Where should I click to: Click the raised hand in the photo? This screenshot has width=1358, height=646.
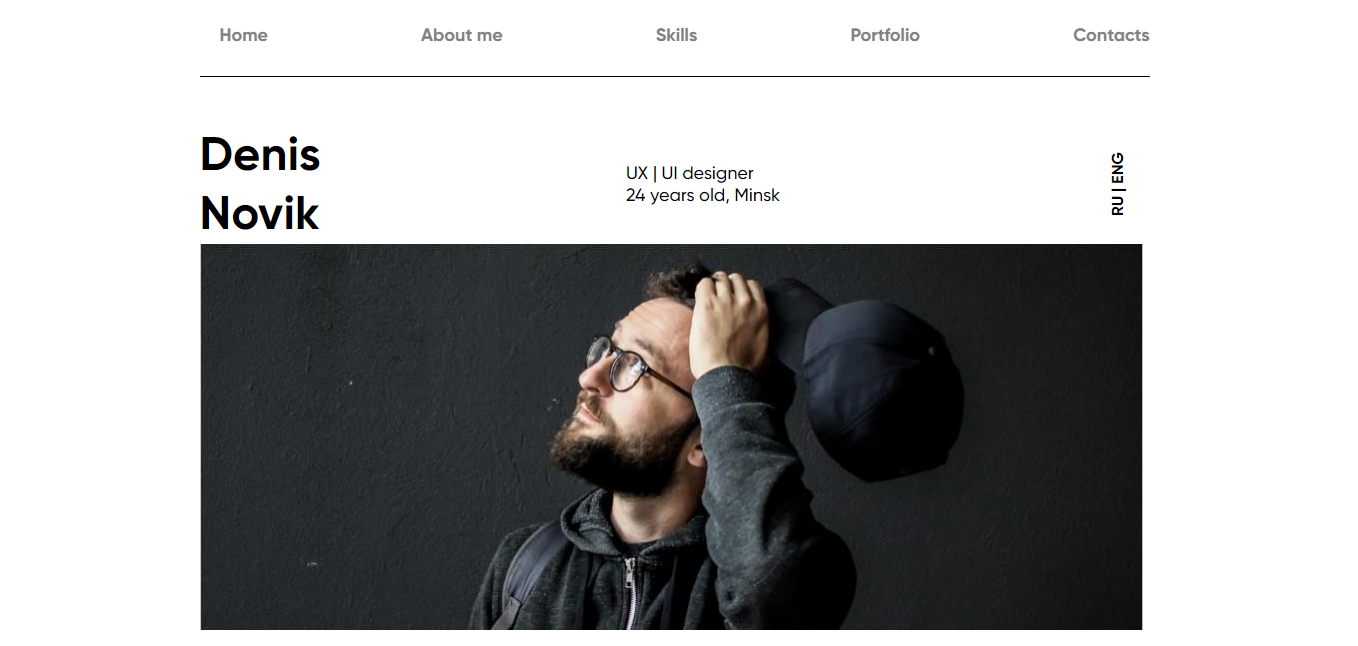[728, 320]
